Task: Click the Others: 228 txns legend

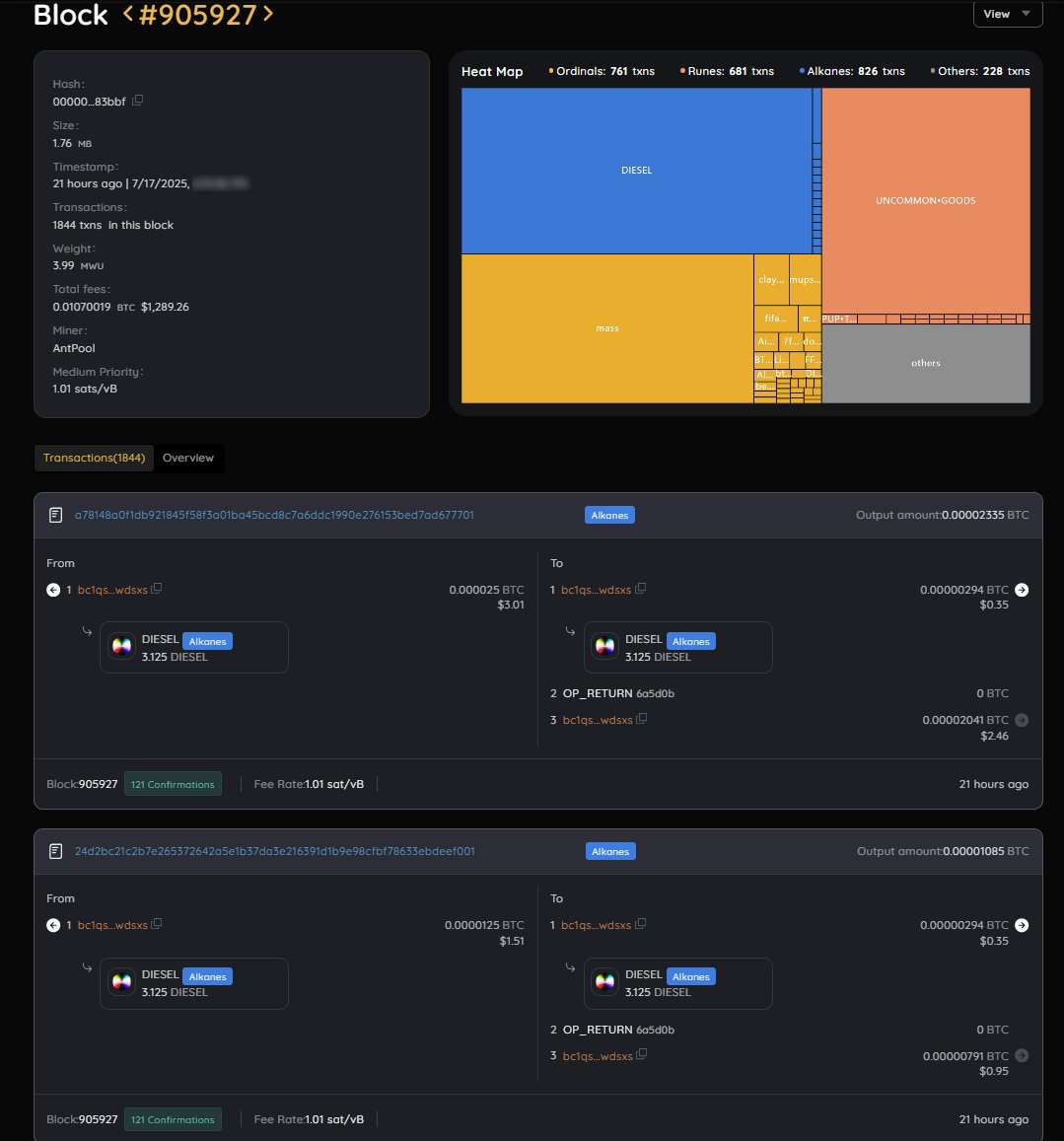Action: (x=980, y=71)
